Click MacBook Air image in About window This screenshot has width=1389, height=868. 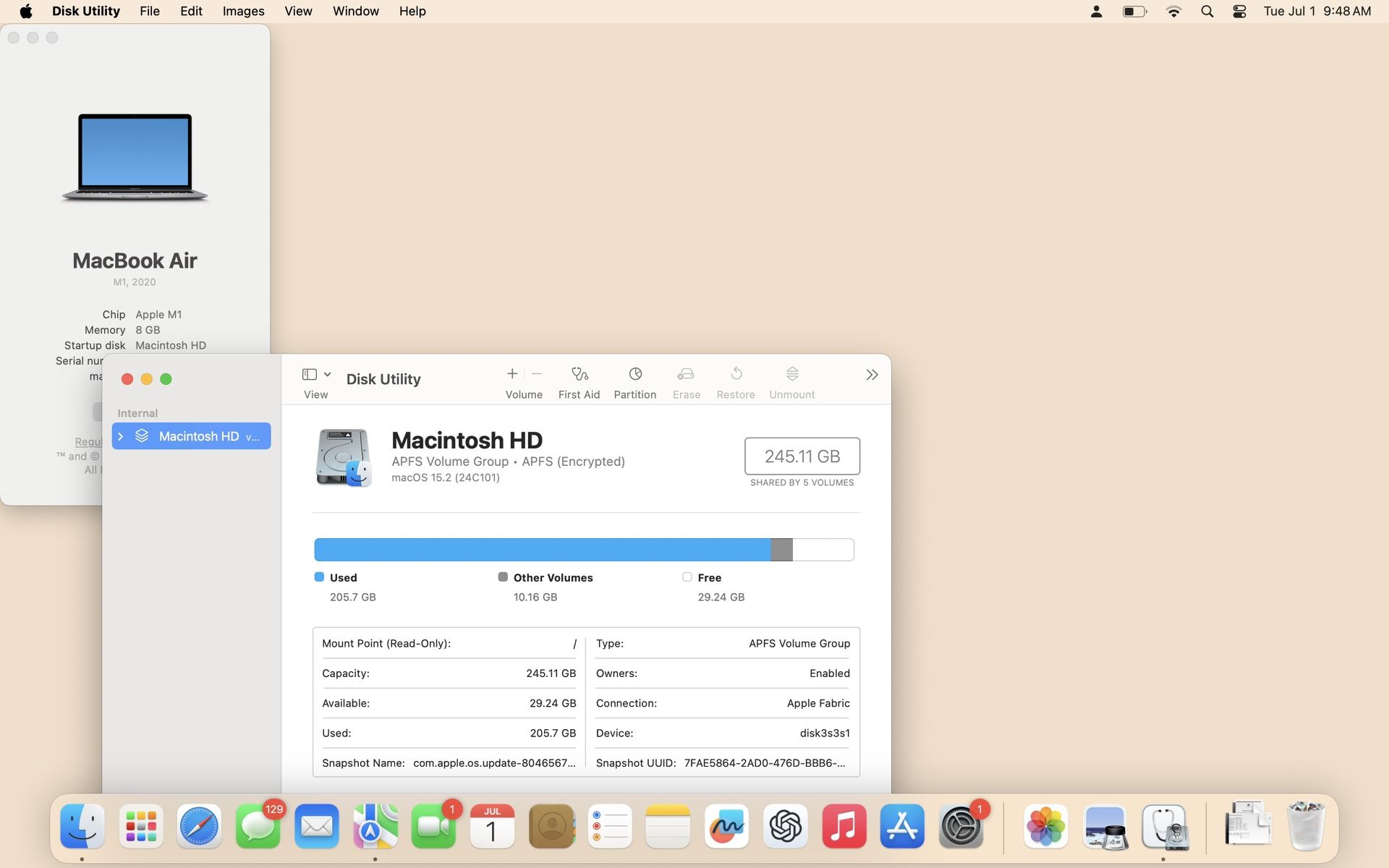click(x=135, y=157)
